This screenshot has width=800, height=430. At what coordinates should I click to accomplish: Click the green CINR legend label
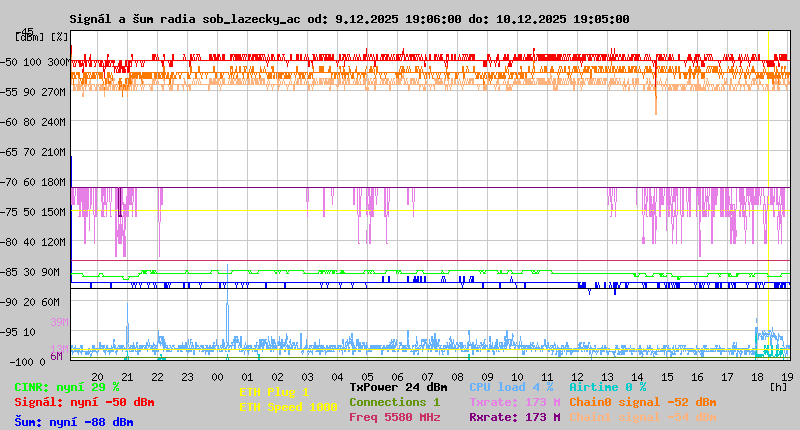(x=66, y=387)
